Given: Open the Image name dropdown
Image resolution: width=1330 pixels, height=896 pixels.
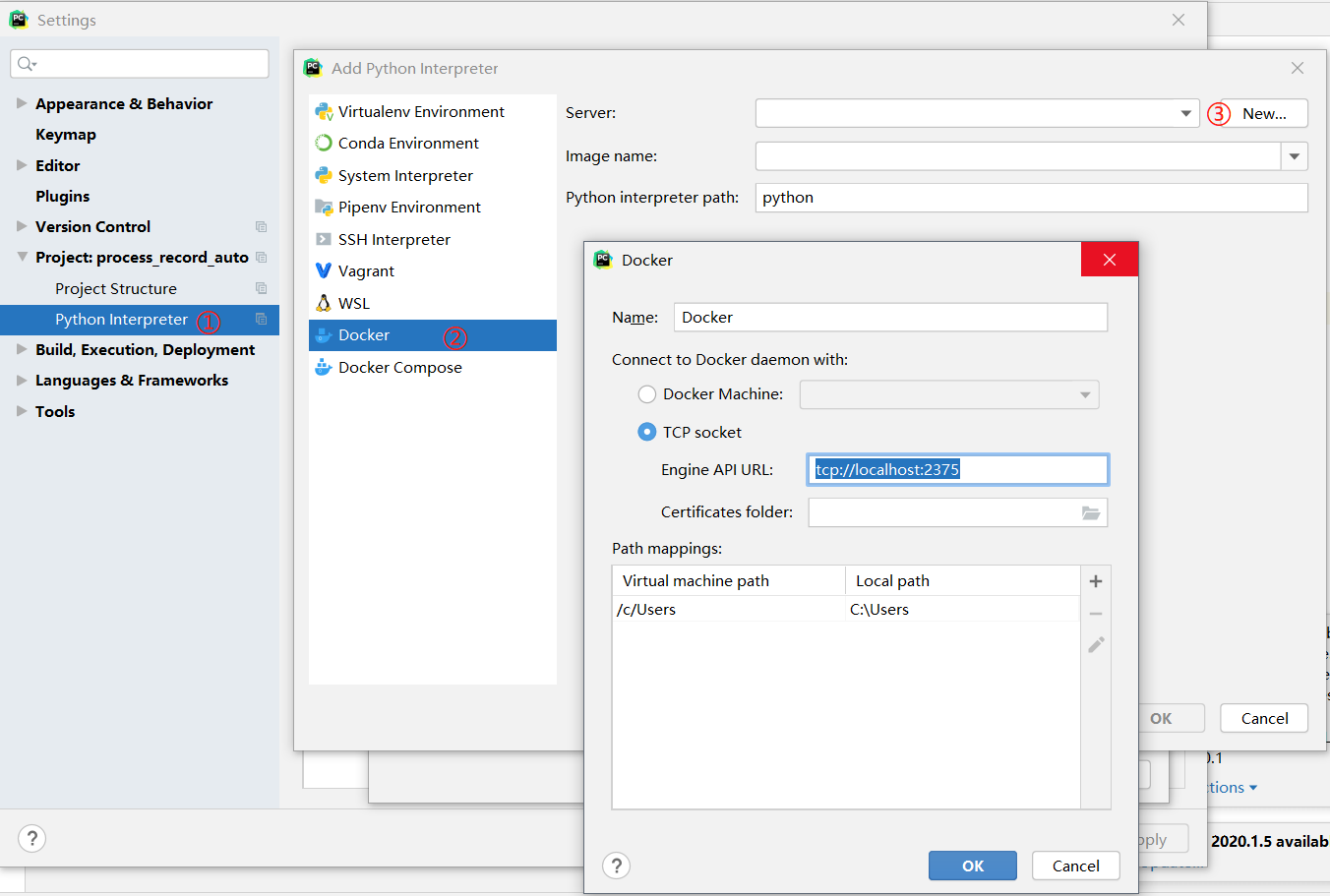Looking at the screenshot, I should coord(1296,155).
